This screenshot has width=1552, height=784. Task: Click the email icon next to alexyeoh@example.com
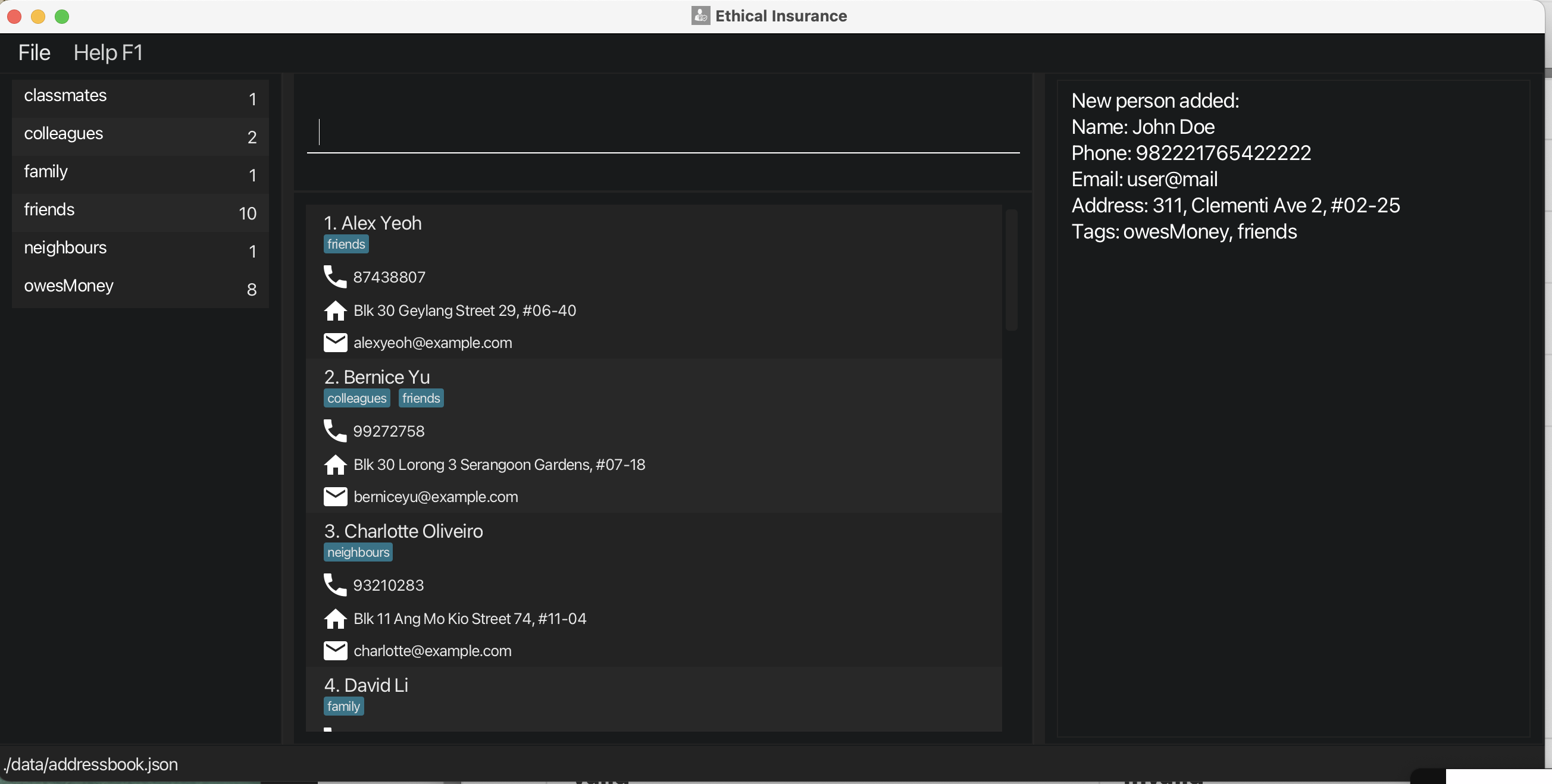click(x=335, y=342)
